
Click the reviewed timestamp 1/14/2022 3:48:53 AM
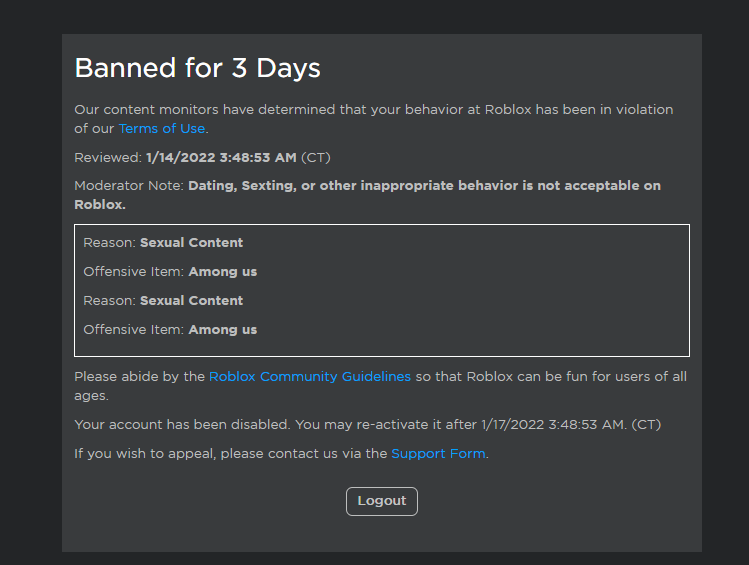tap(221, 158)
